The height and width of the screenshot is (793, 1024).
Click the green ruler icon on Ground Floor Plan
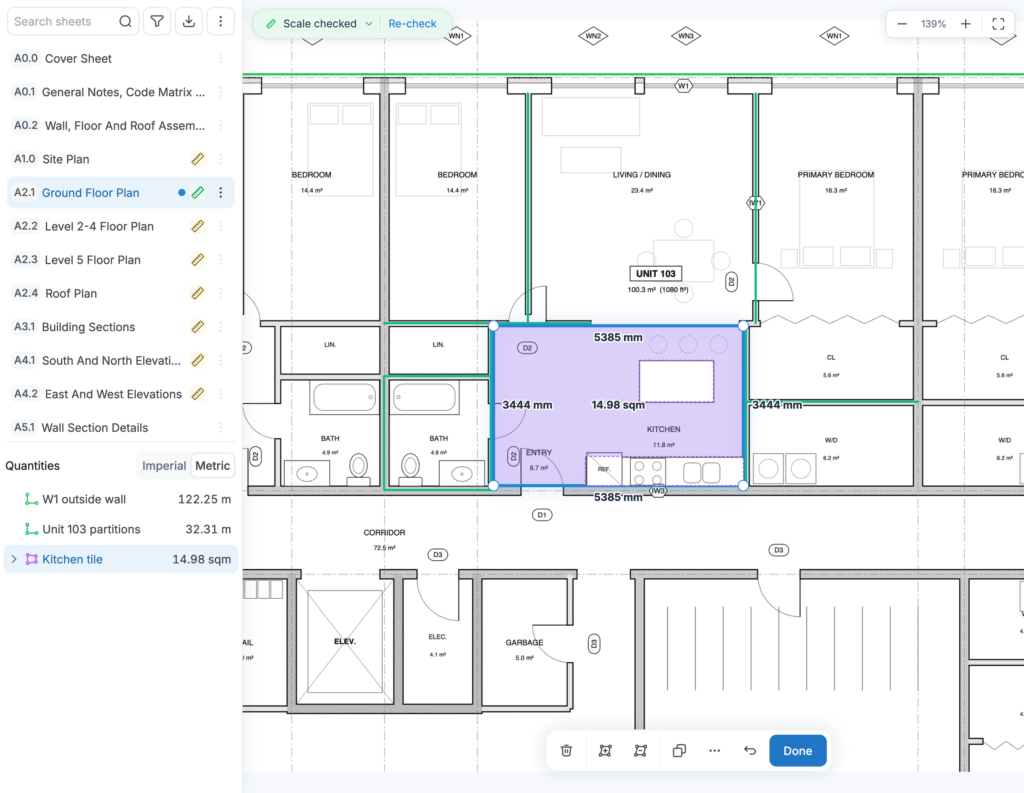coord(197,193)
